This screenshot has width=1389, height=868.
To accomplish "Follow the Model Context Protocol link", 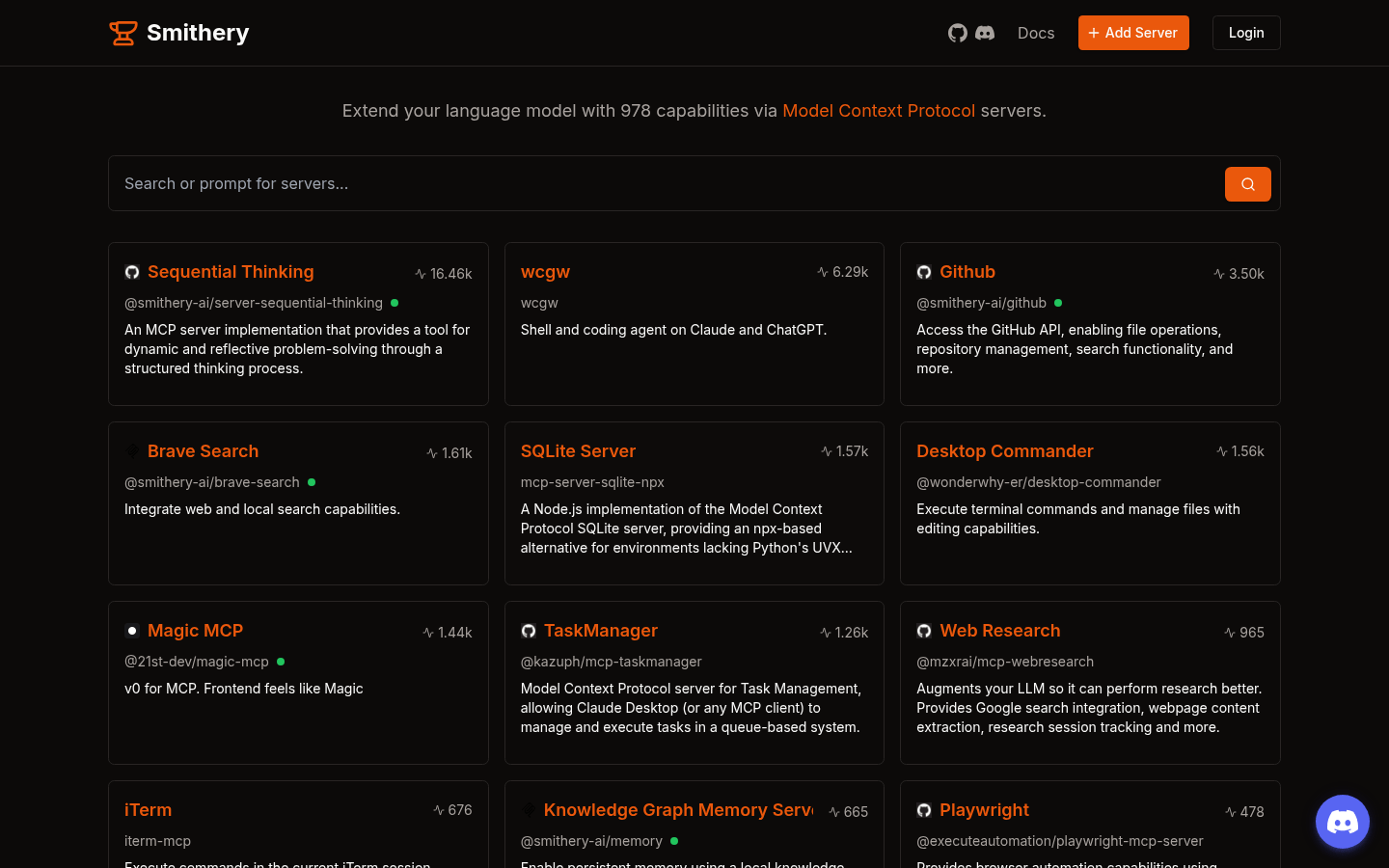I will point(878,111).
